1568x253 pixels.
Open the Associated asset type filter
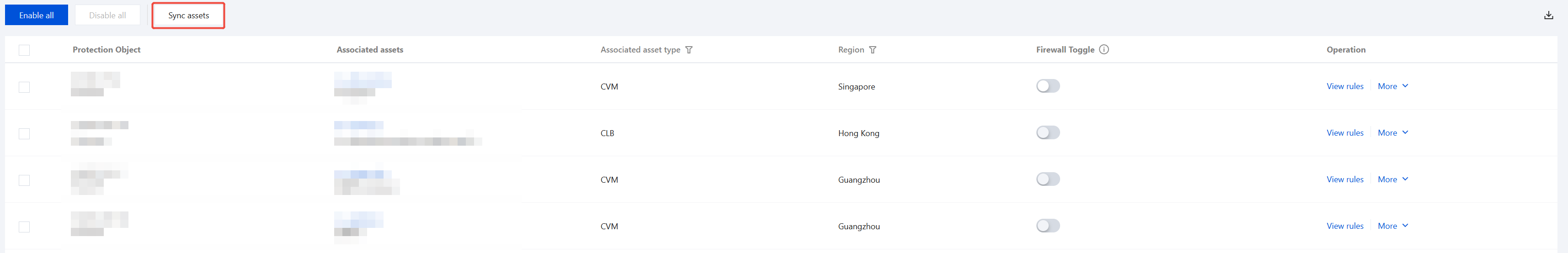point(688,50)
